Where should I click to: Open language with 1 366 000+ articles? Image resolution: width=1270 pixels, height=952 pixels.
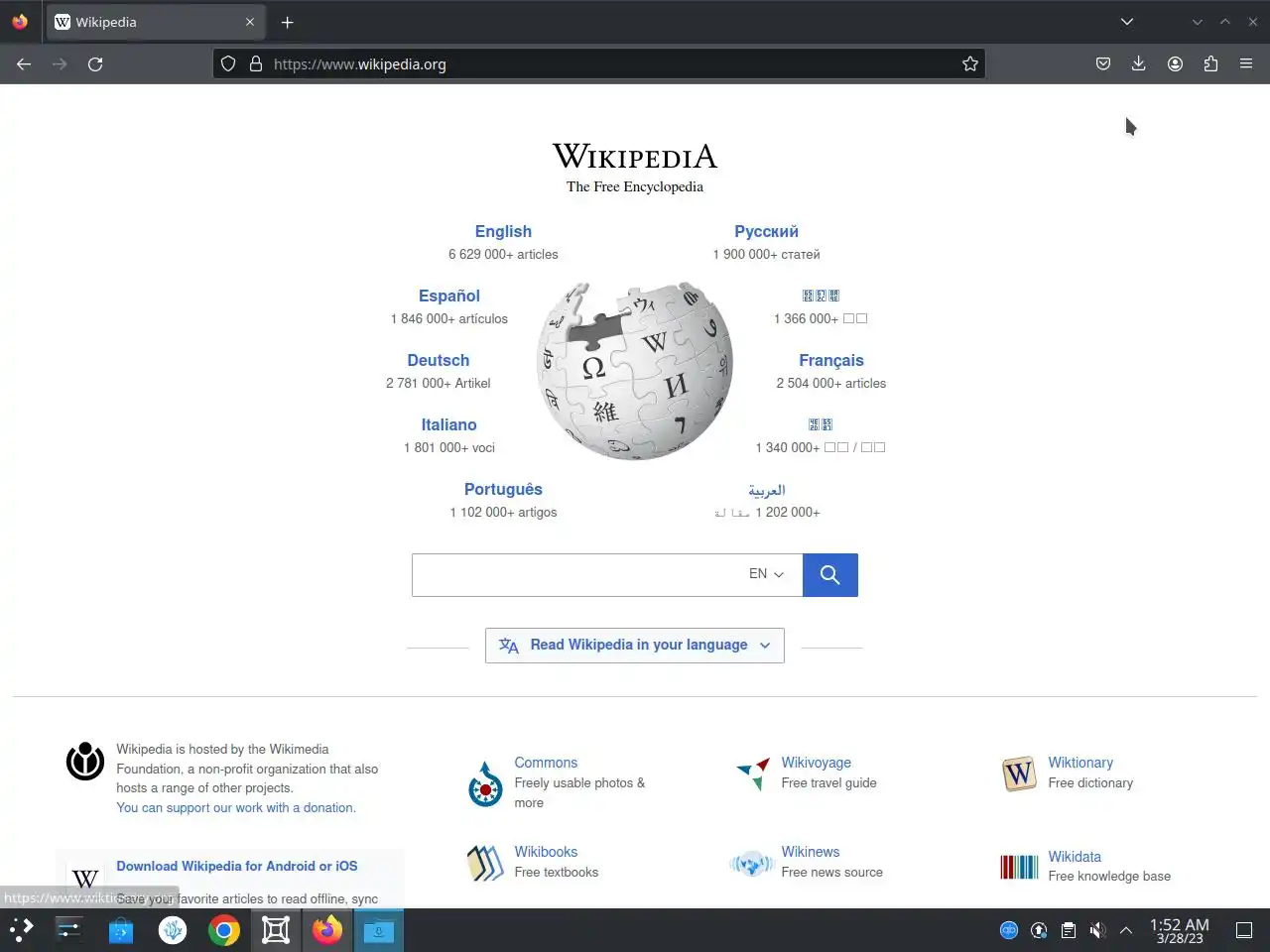(821, 296)
